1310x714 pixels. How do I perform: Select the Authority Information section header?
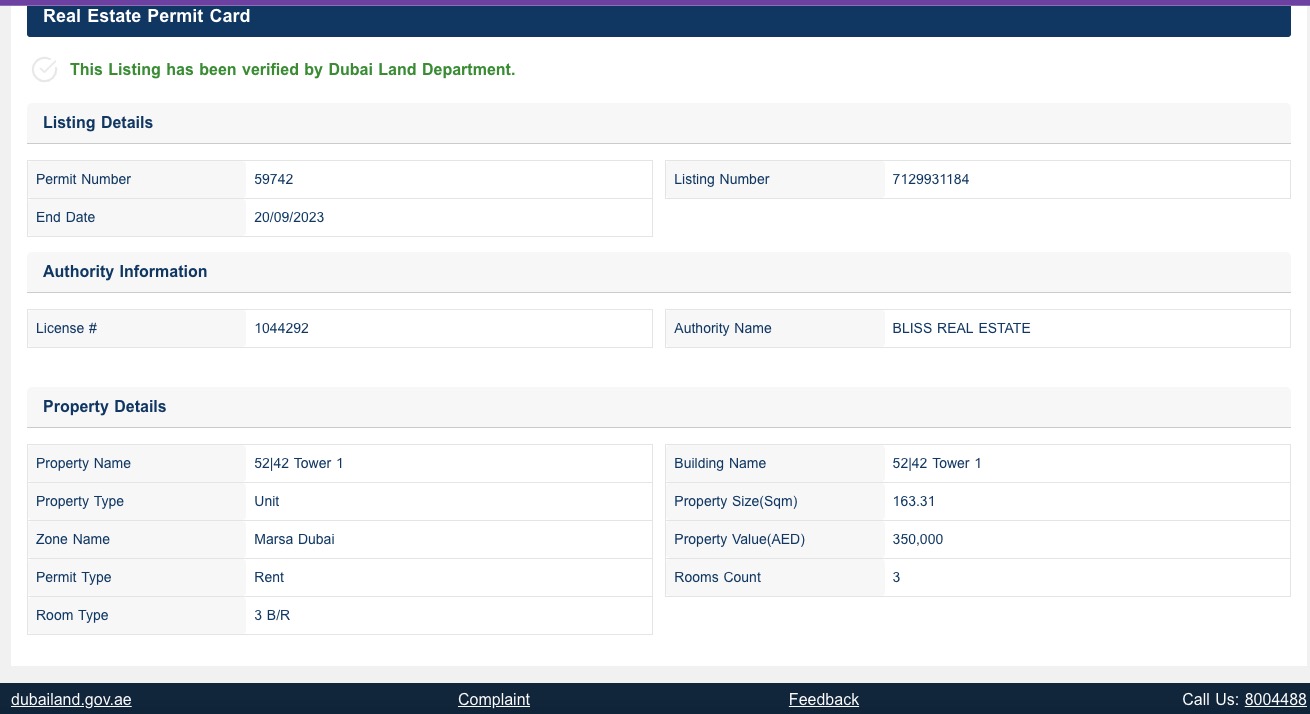tap(125, 271)
